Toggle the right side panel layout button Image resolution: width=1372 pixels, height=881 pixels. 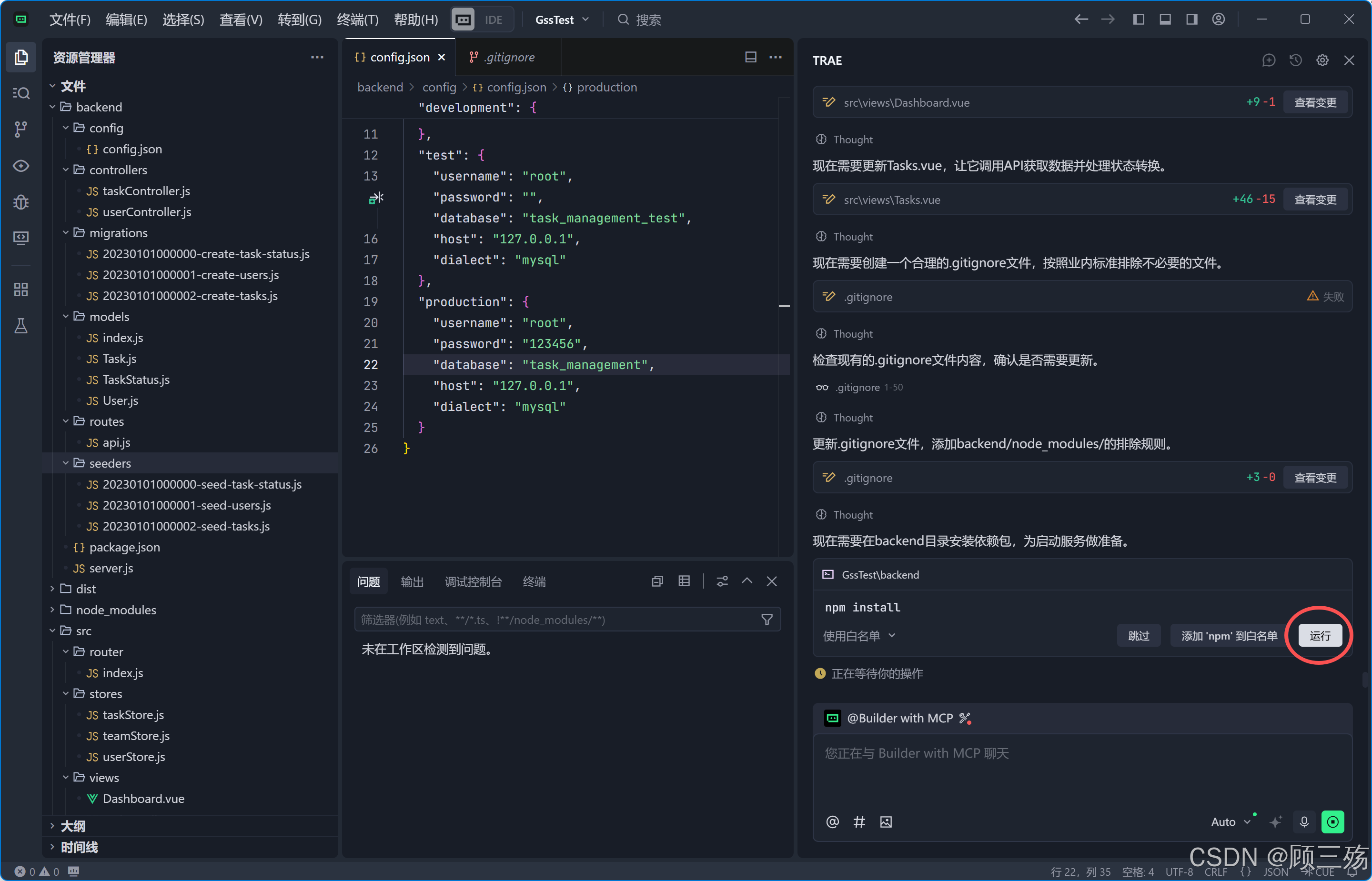pos(1192,20)
